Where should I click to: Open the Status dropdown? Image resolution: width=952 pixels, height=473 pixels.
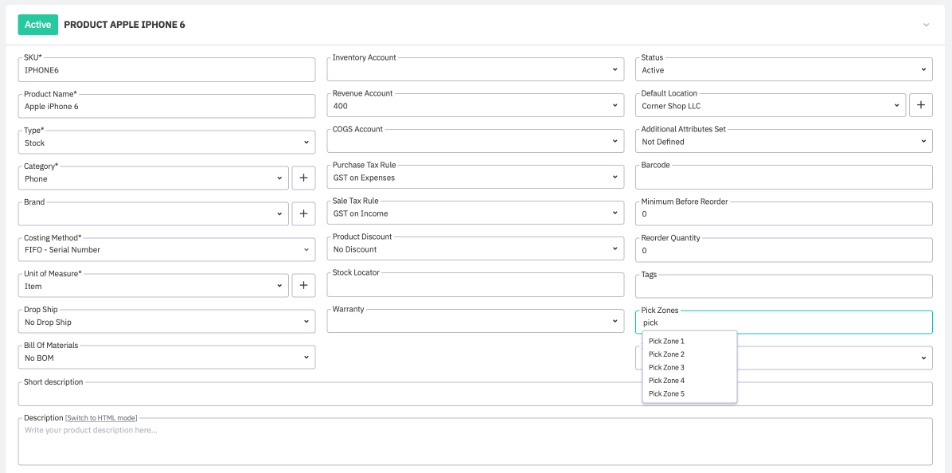pyautogui.click(x=783, y=70)
